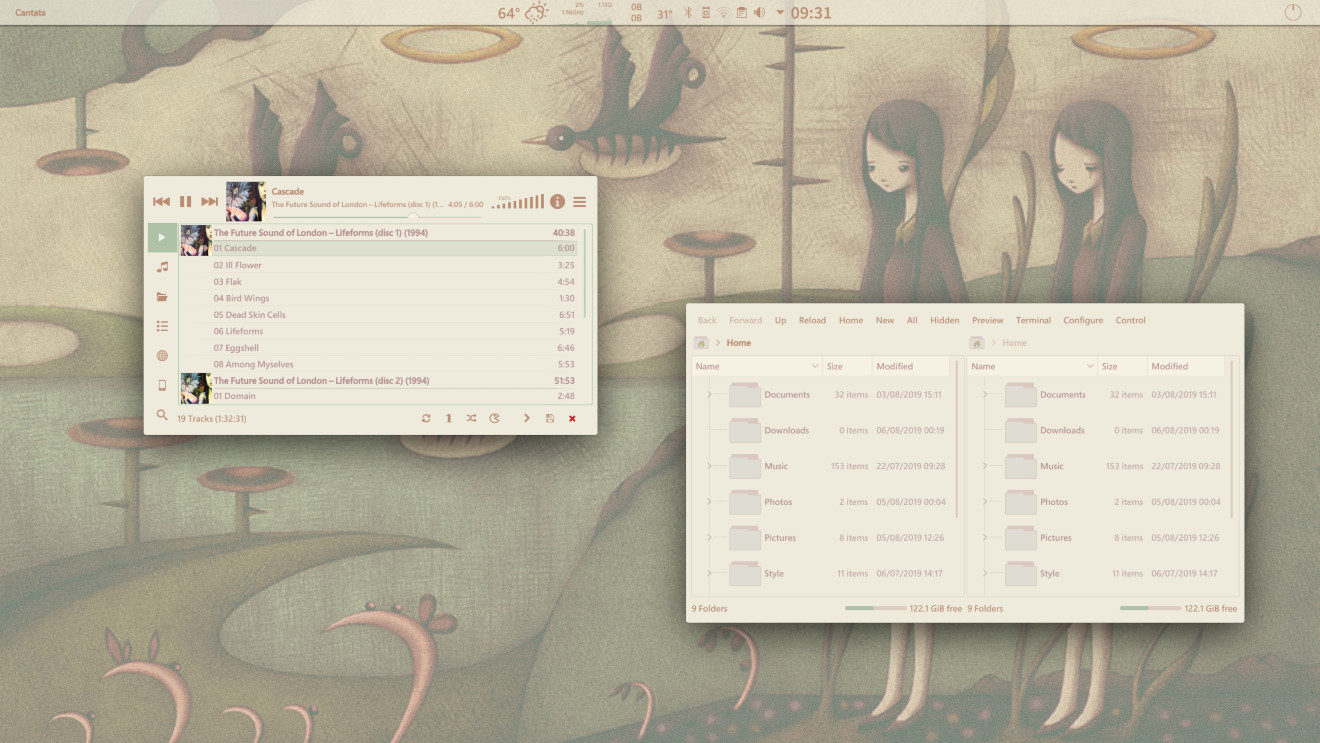Toggle Hidden files in file manager

pos(945,320)
